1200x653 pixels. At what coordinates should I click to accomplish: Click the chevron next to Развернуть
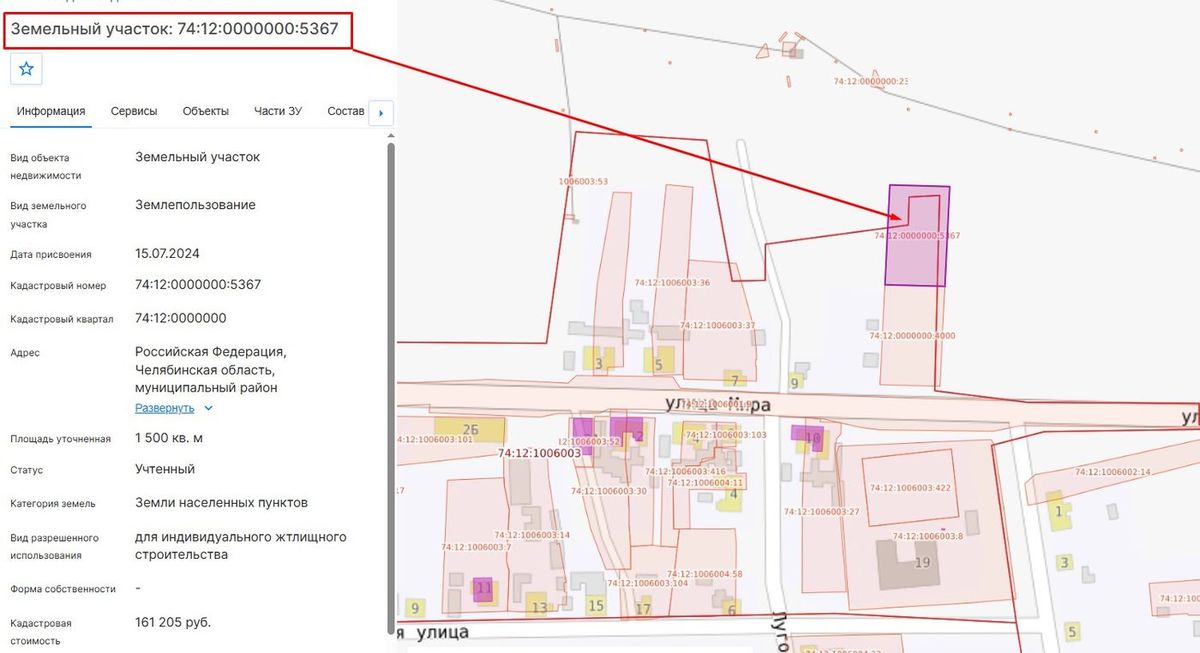click(x=208, y=408)
